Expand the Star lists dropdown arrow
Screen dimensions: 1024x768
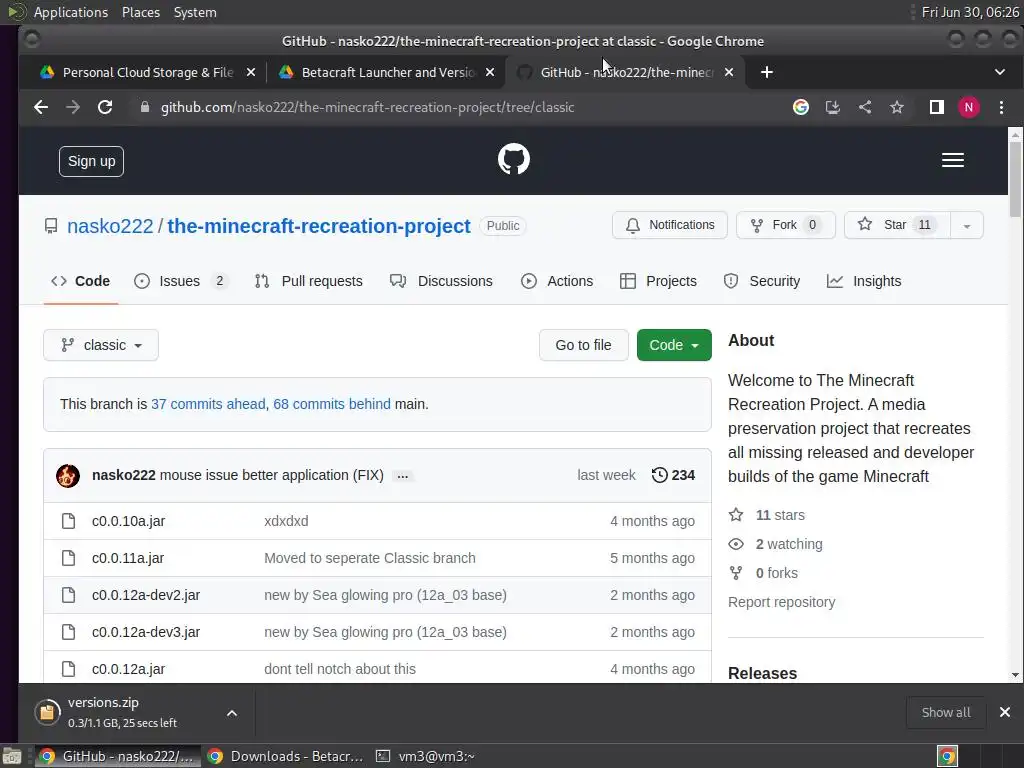967,225
